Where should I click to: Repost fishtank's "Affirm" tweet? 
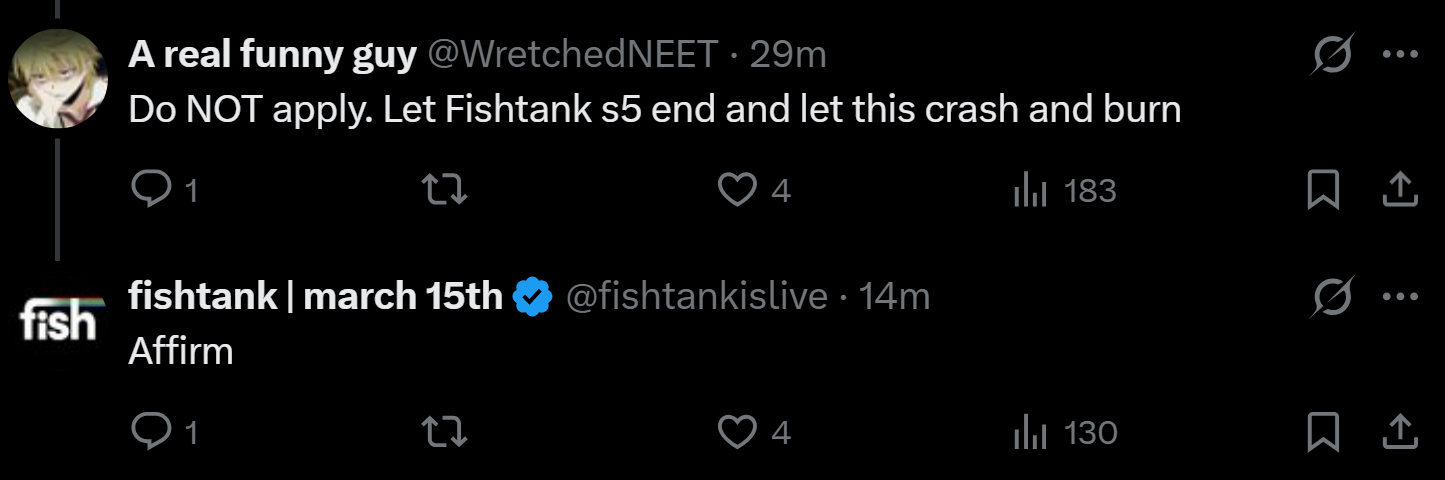click(x=445, y=432)
